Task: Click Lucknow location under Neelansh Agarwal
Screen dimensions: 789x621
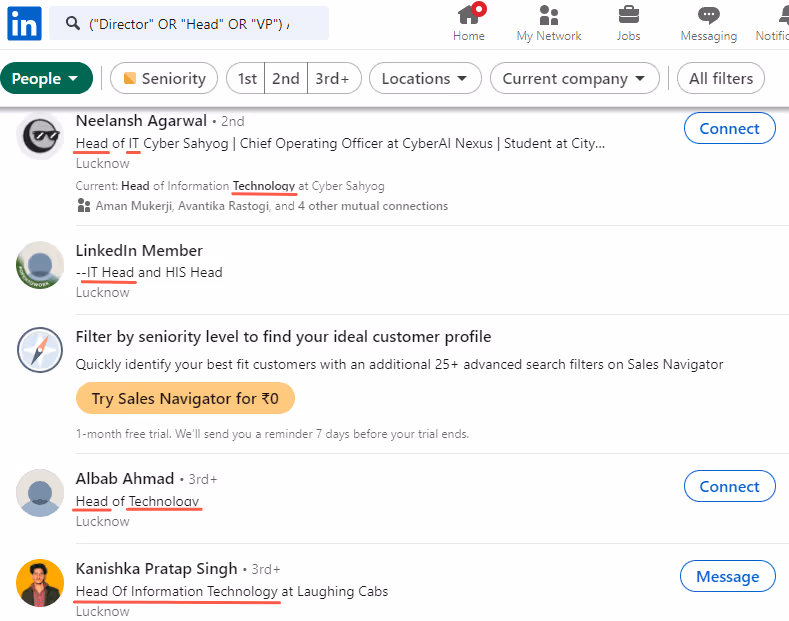Action: [103, 164]
